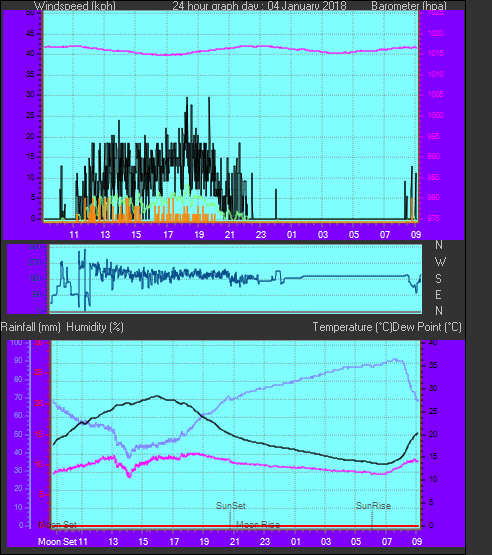Click the E compass direction label

(x=439, y=294)
